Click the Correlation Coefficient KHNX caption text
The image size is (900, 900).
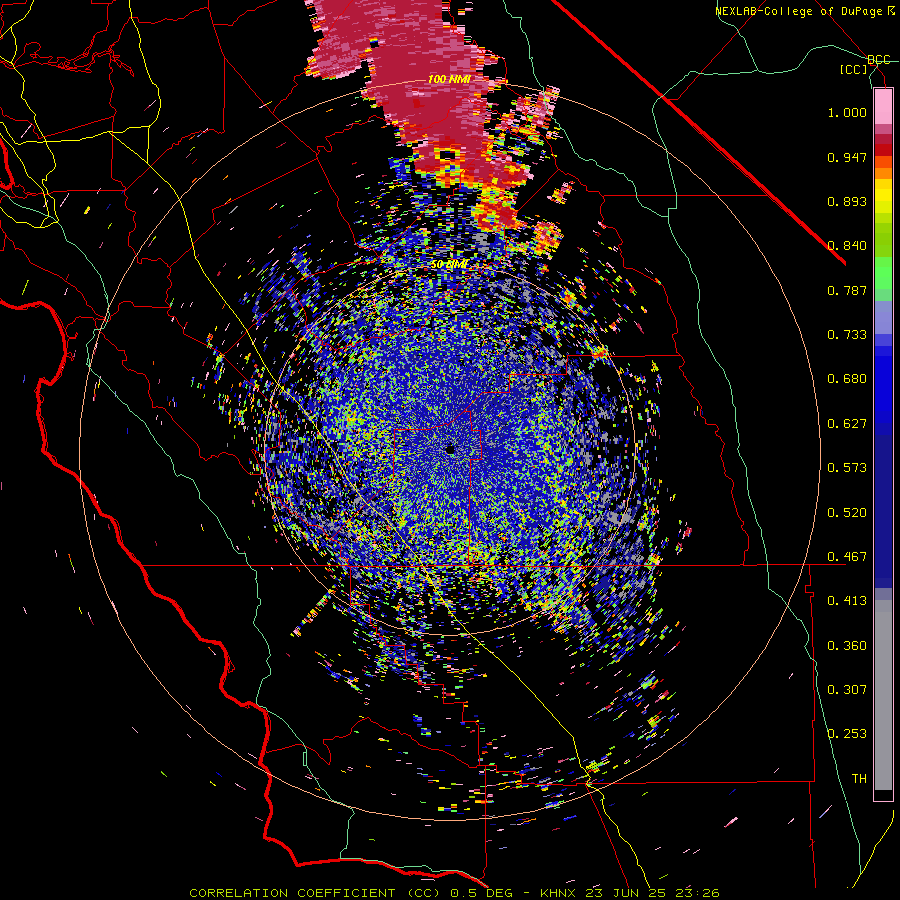[454, 893]
